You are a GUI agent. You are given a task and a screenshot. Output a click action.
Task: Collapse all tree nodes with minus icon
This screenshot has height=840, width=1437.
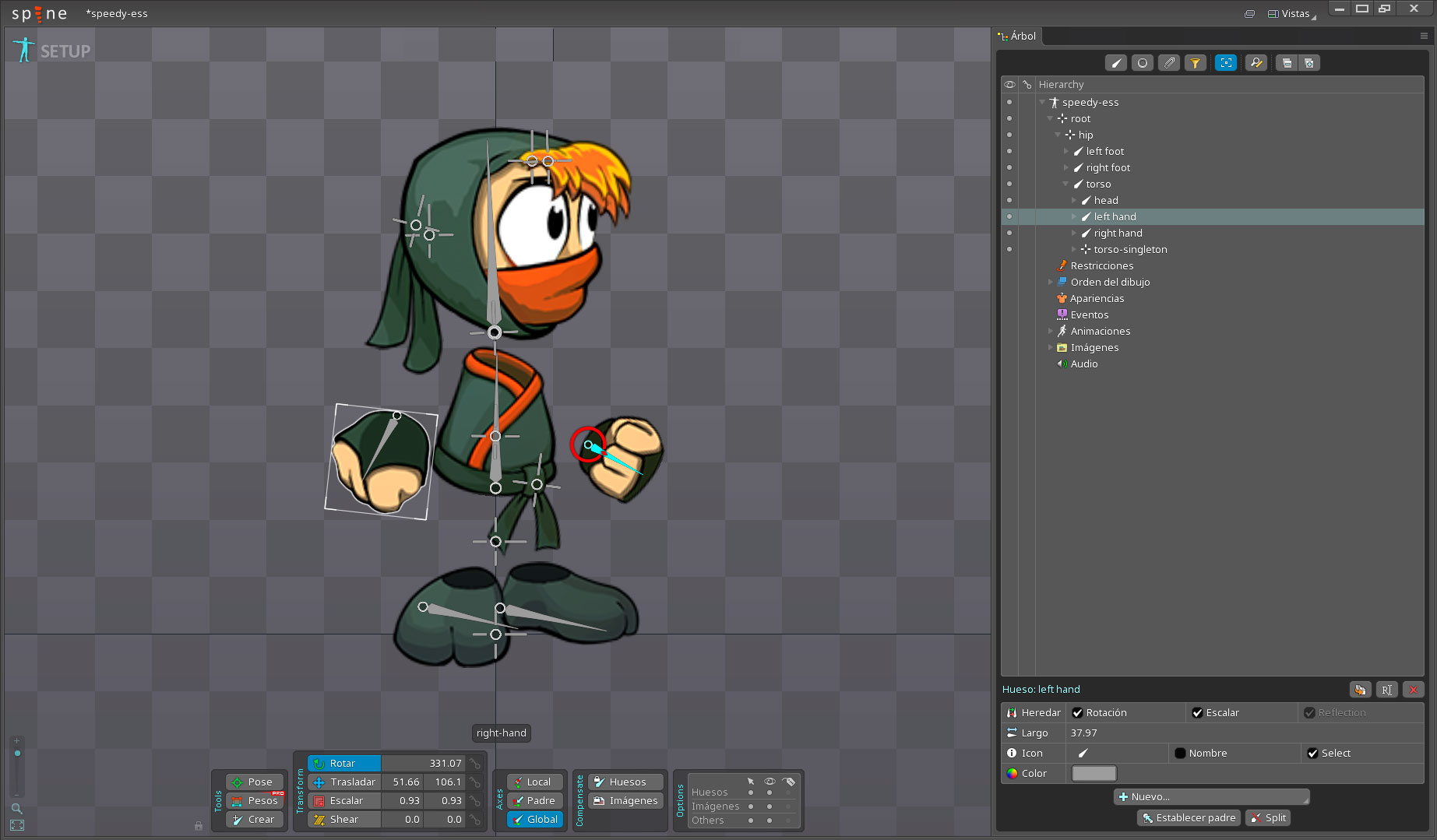1287,63
